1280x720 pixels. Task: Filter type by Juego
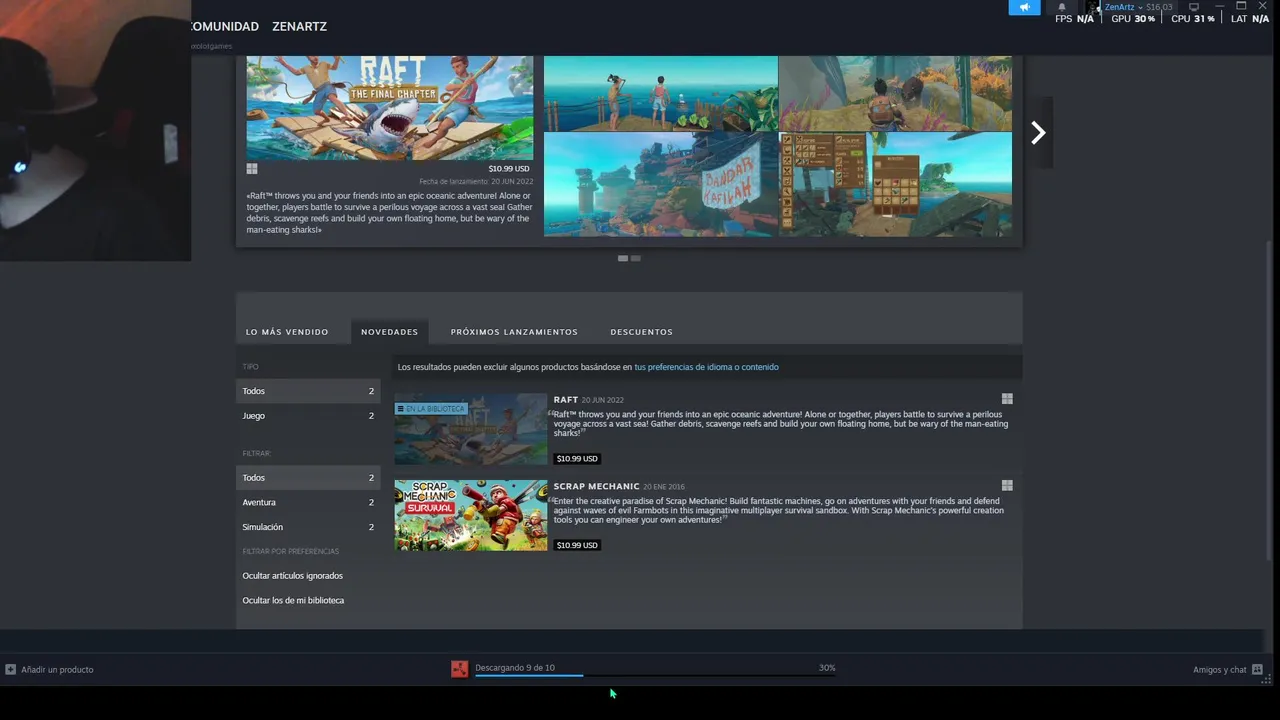click(x=308, y=416)
